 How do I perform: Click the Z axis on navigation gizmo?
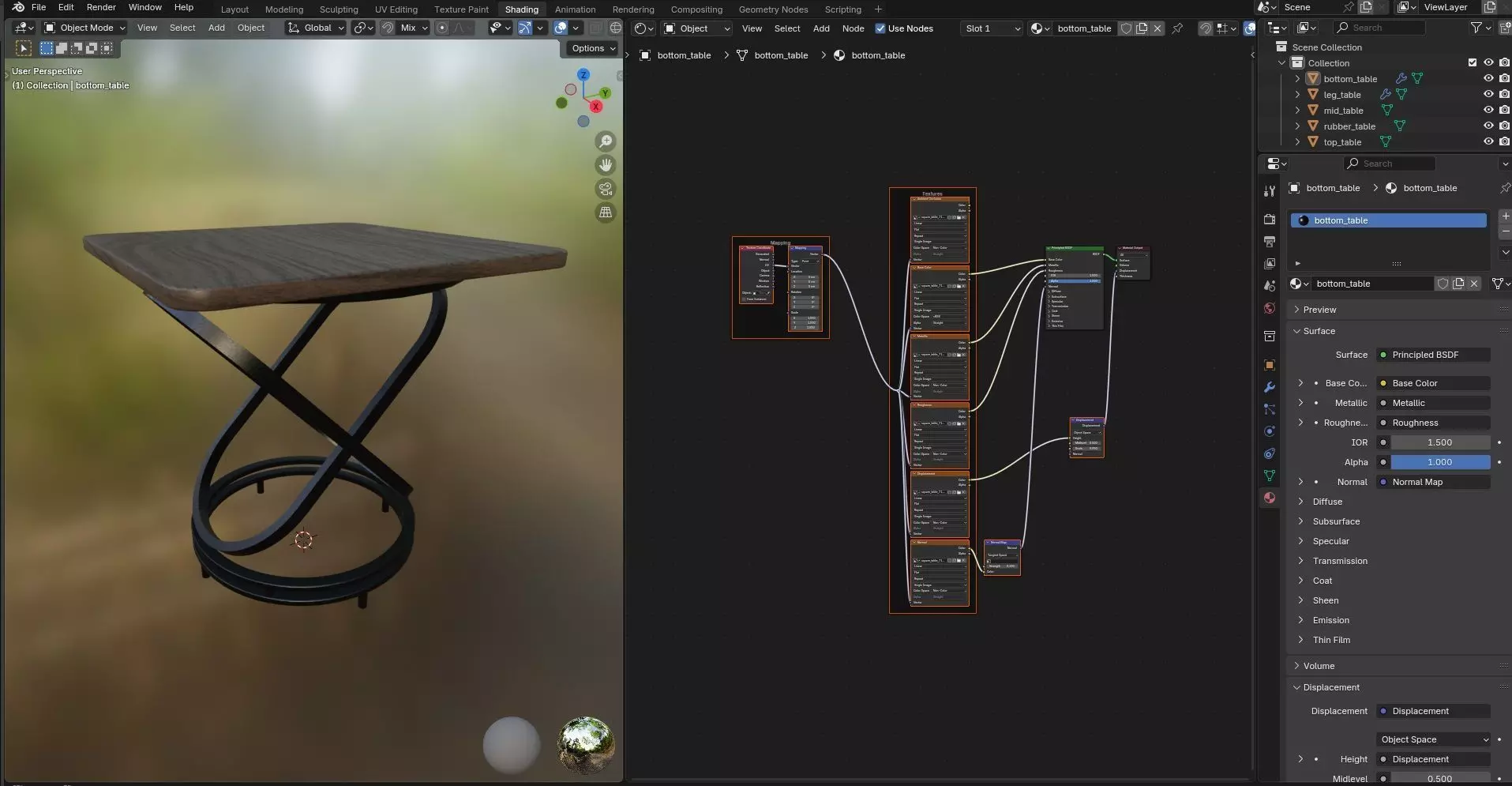pyautogui.click(x=583, y=75)
